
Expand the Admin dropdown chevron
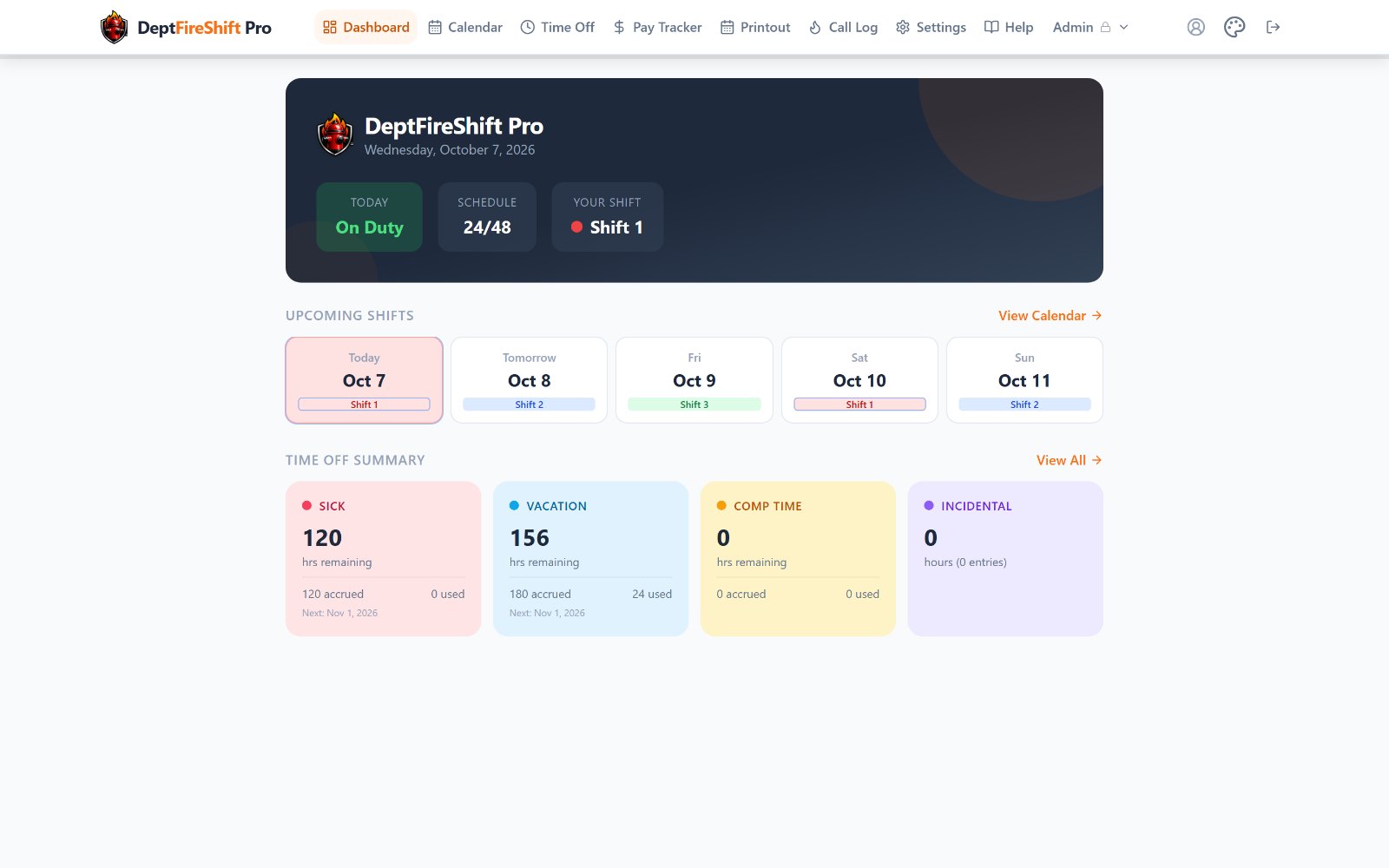tap(1123, 27)
